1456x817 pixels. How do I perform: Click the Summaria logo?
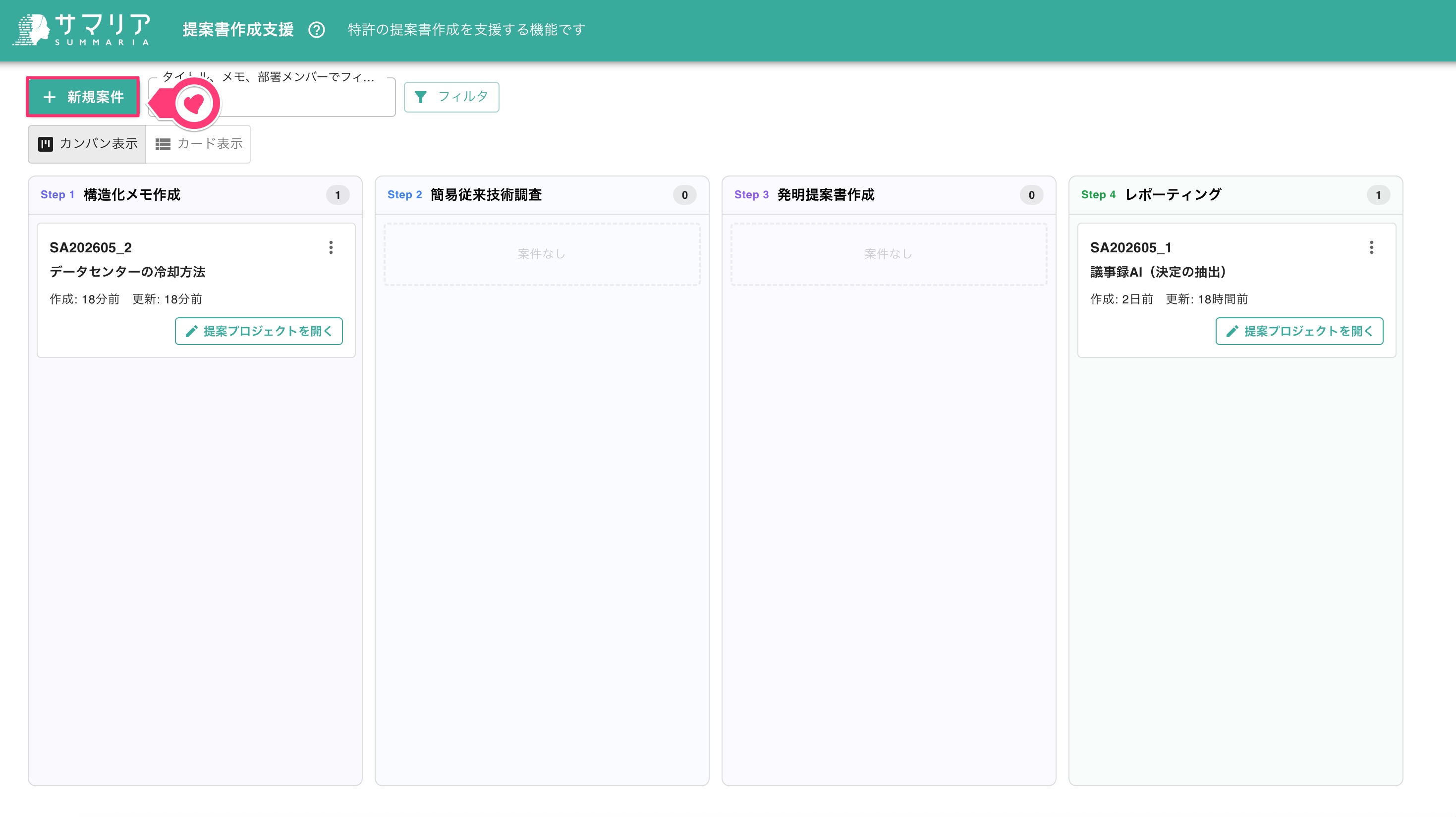pos(82,29)
